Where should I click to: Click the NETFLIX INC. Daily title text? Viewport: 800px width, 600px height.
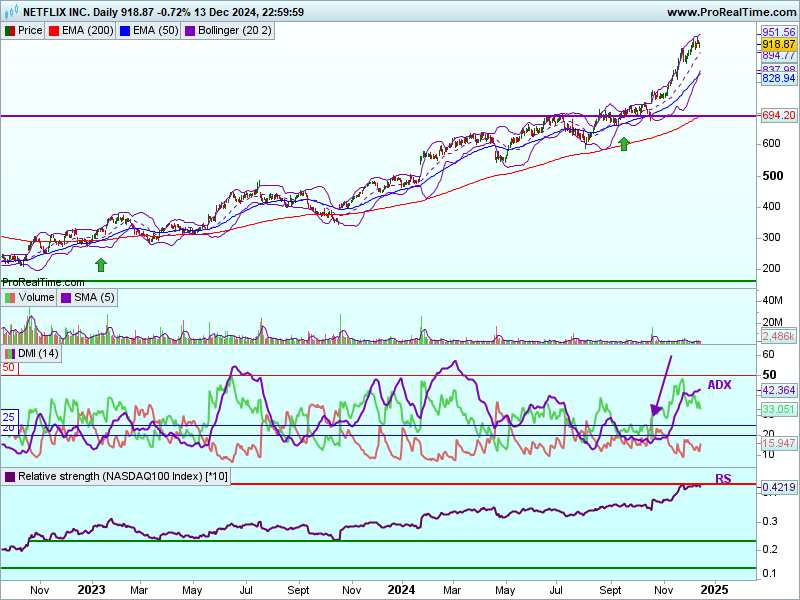coord(71,12)
